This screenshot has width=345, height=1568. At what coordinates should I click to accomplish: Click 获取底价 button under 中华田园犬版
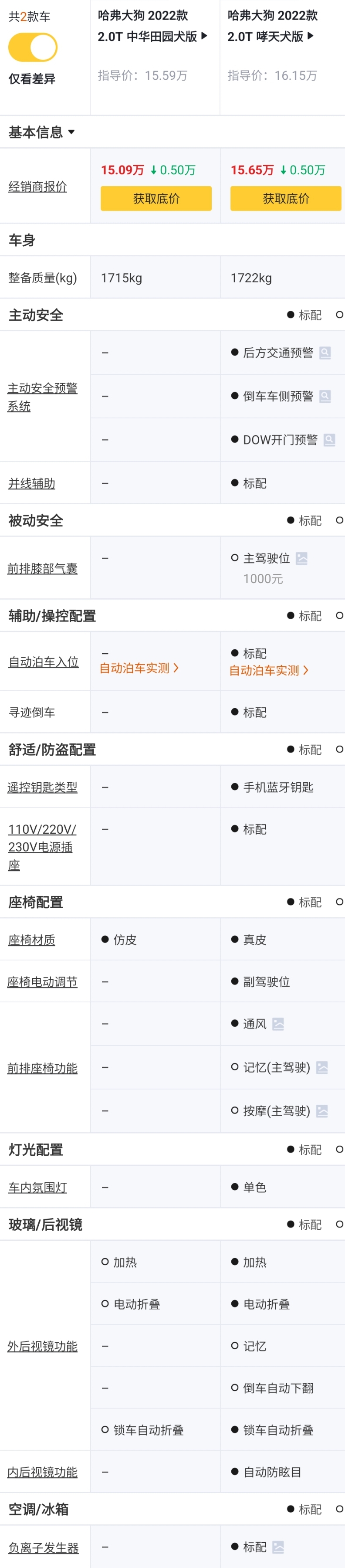click(156, 198)
